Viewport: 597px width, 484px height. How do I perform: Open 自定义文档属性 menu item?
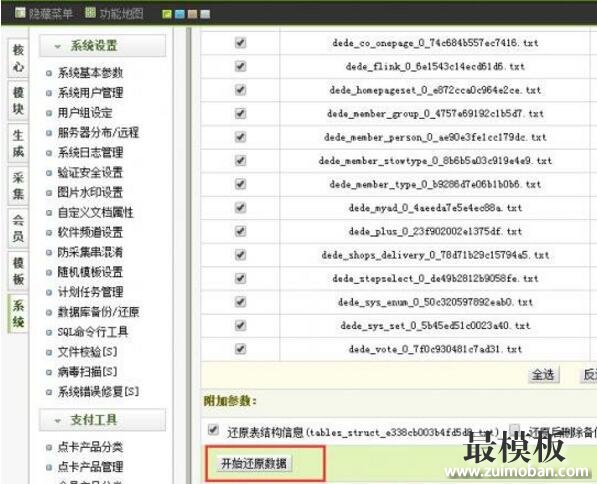point(96,212)
